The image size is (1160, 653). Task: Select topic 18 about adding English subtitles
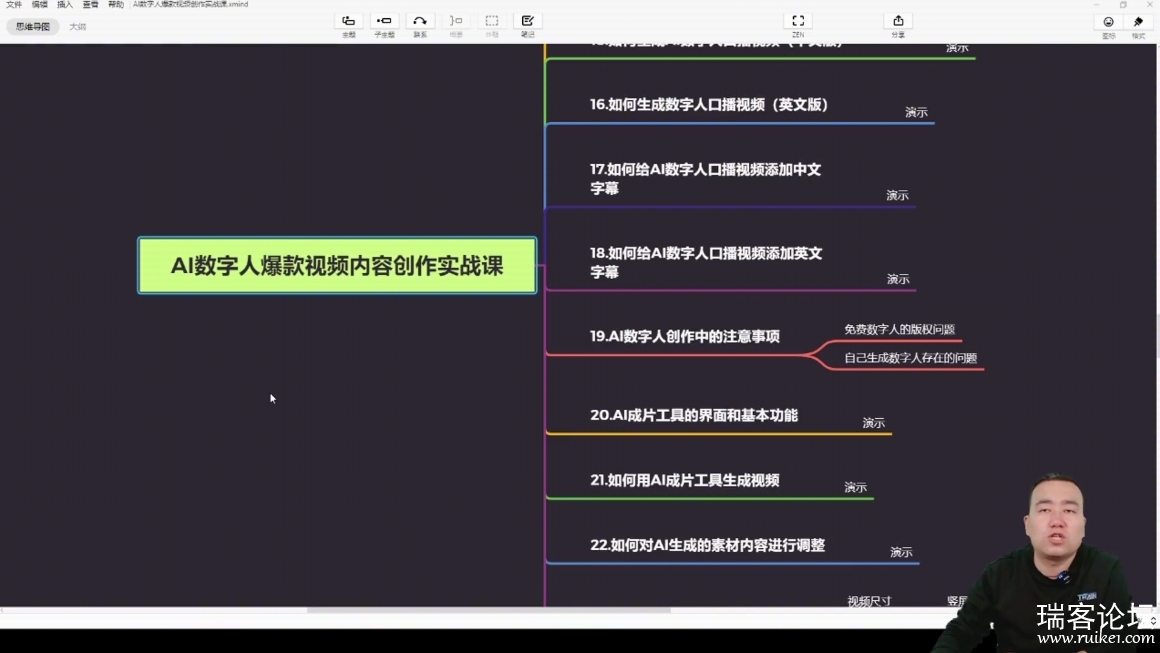tap(707, 263)
